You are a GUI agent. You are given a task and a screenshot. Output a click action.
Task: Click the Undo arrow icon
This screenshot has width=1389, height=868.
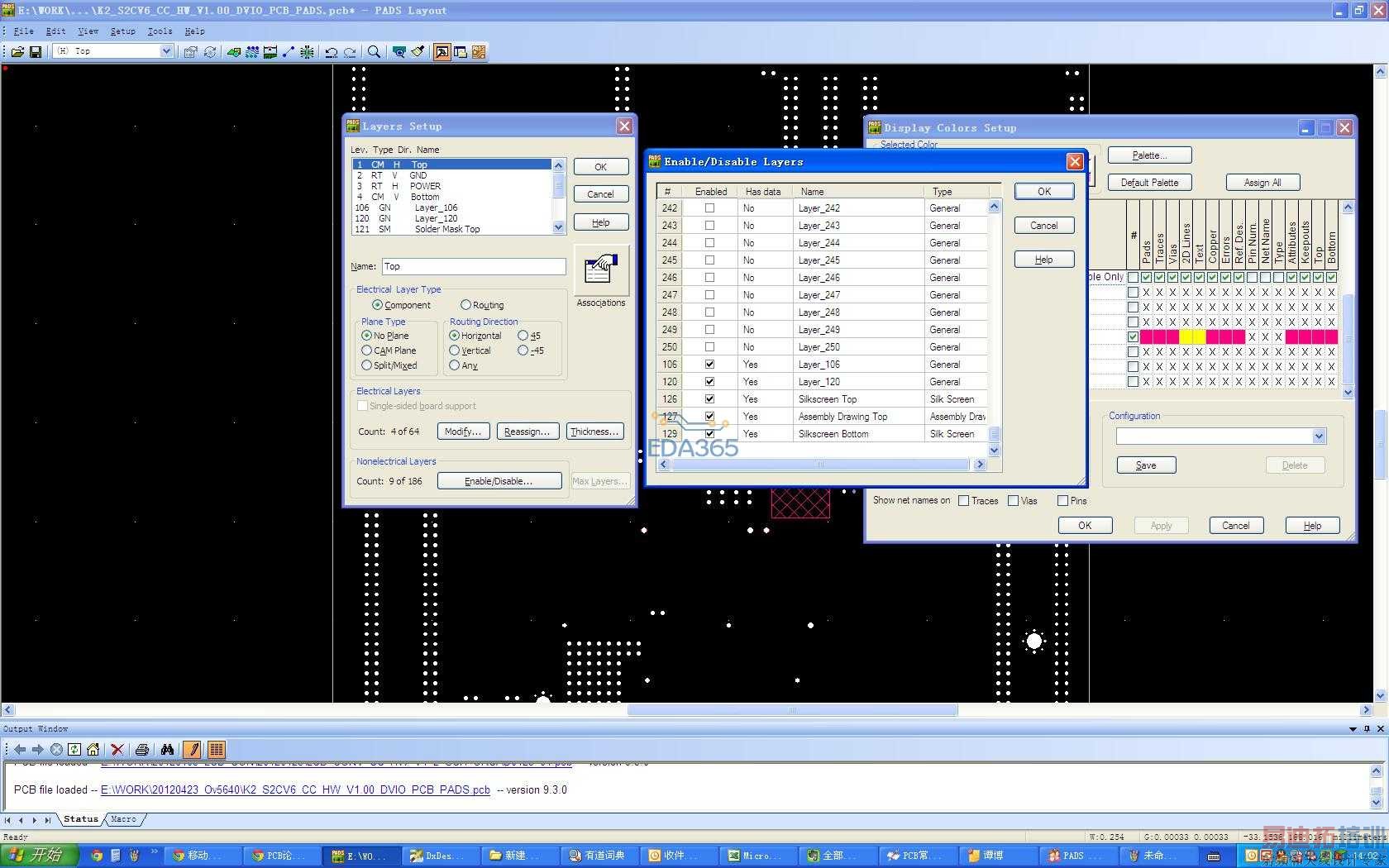[x=331, y=52]
